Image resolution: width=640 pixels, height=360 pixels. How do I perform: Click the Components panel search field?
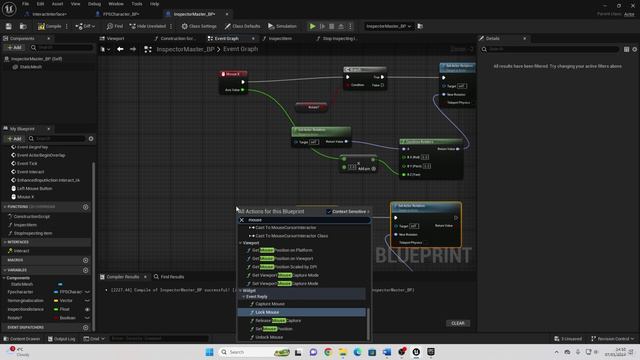coord(61,48)
